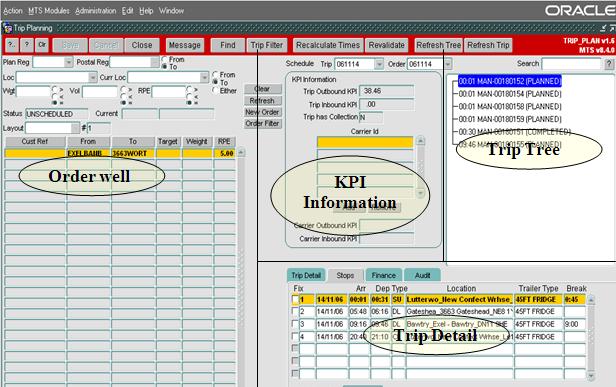The height and width of the screenshot is (387, 616).
Task: Open the Loc dropdown list
Action: coord(93,77)
